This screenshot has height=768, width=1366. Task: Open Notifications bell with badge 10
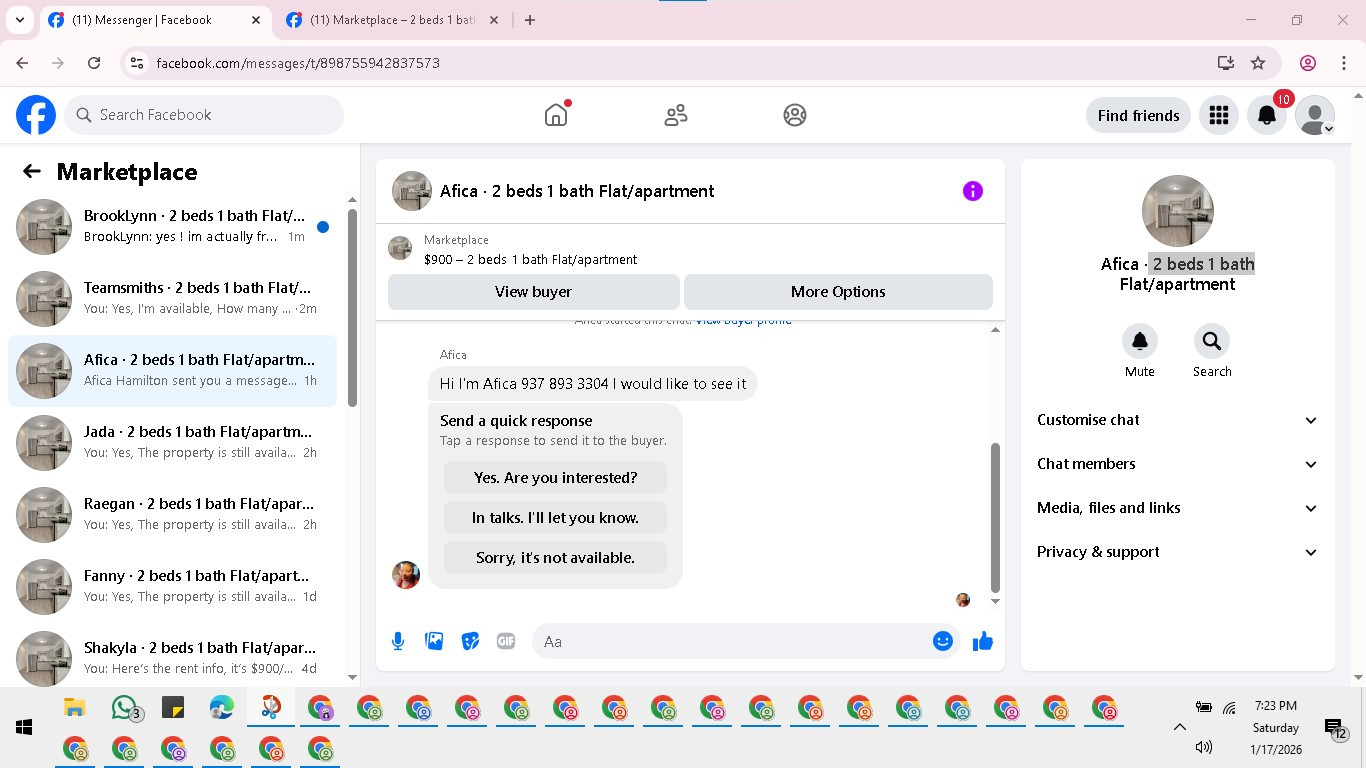(x=1267, y=115)
